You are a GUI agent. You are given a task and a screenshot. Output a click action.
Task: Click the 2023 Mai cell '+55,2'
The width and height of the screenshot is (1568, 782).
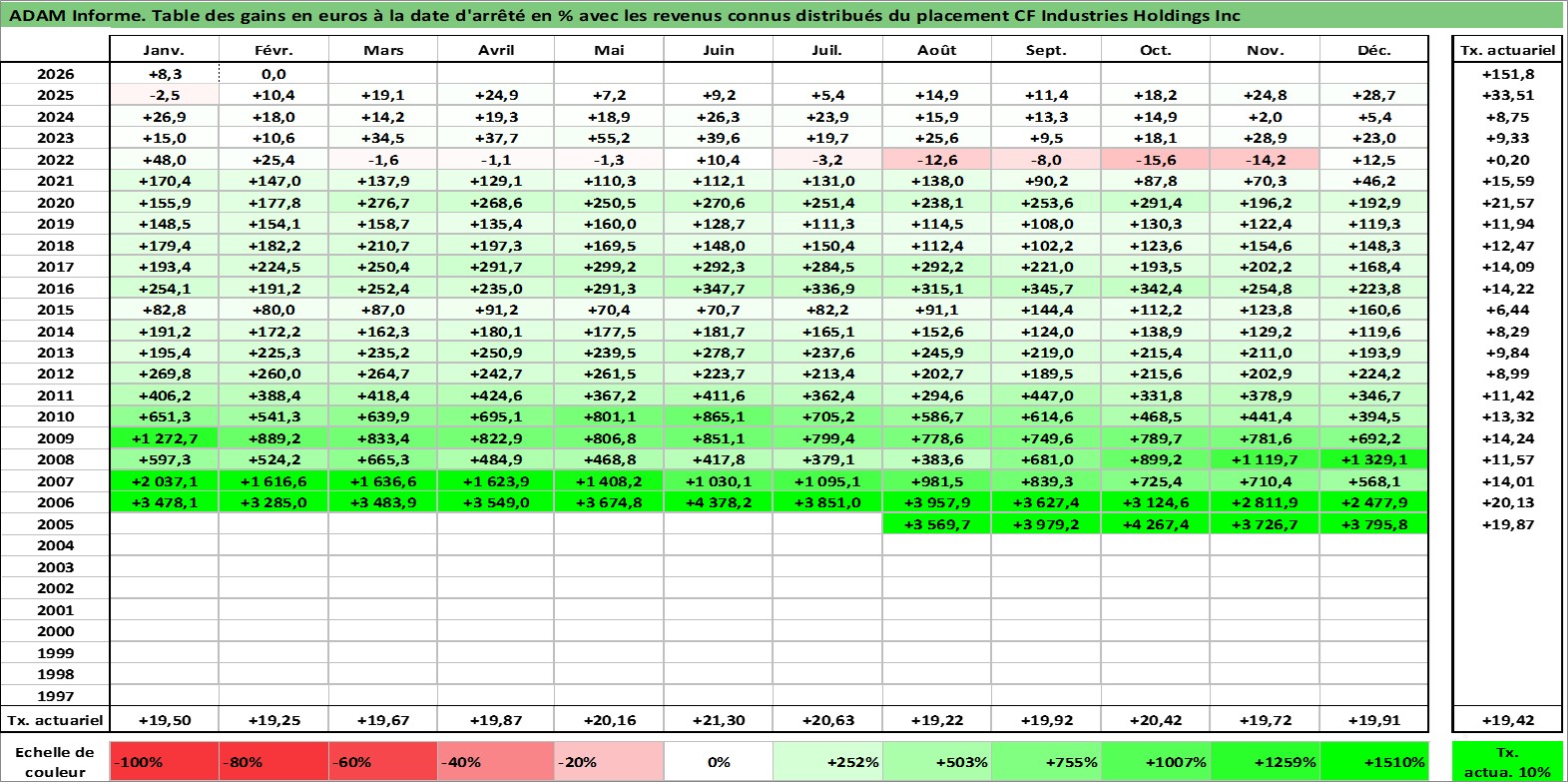coord(609,138)
